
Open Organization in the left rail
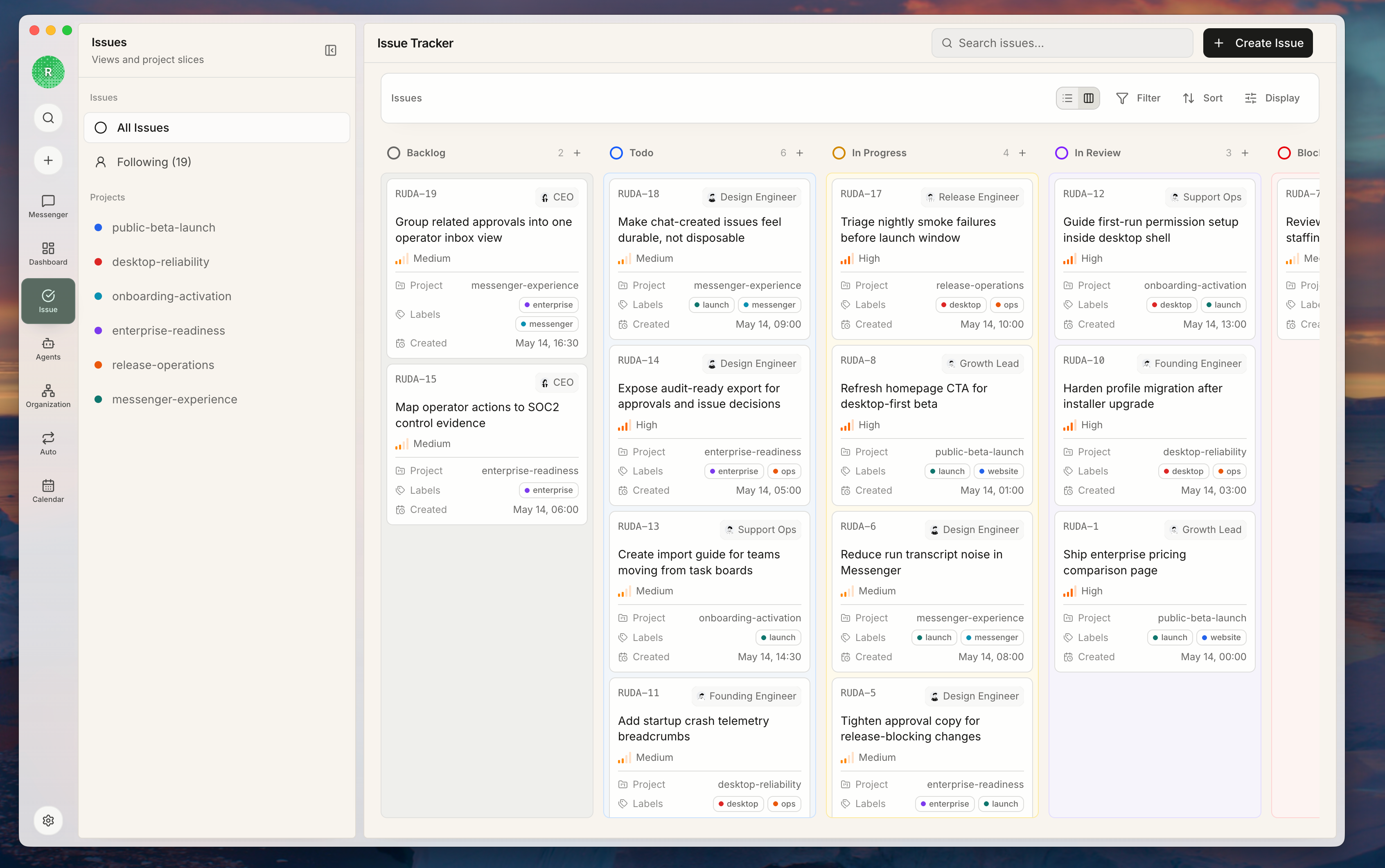(48, 396)
